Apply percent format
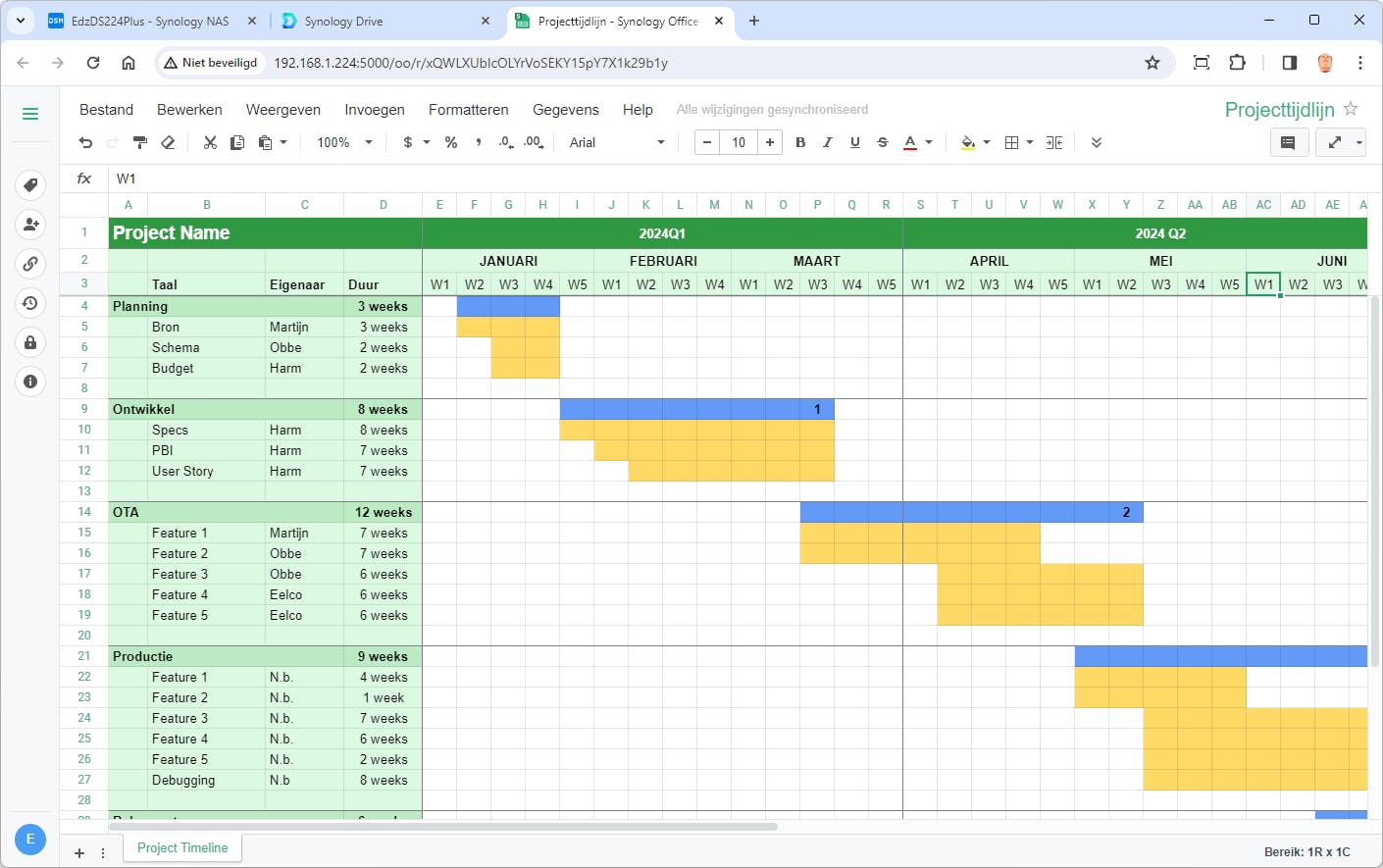This screenshot has height=868, width=1383. tap(450, 142)
